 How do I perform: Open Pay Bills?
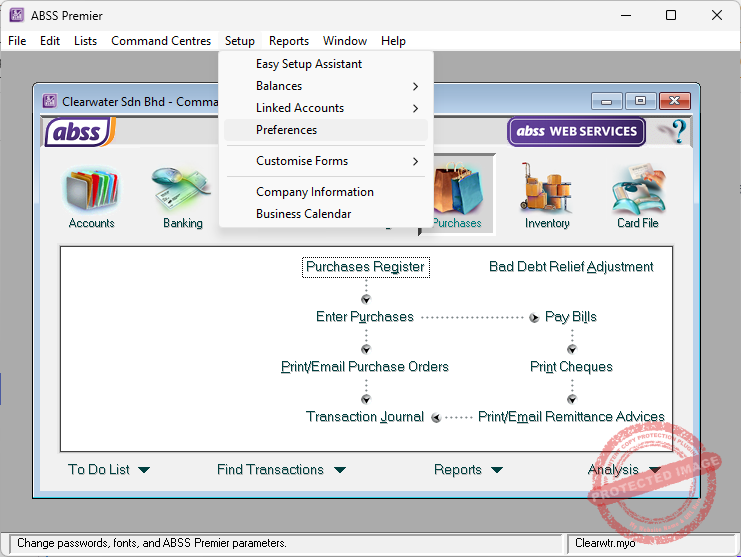(570, 317)
